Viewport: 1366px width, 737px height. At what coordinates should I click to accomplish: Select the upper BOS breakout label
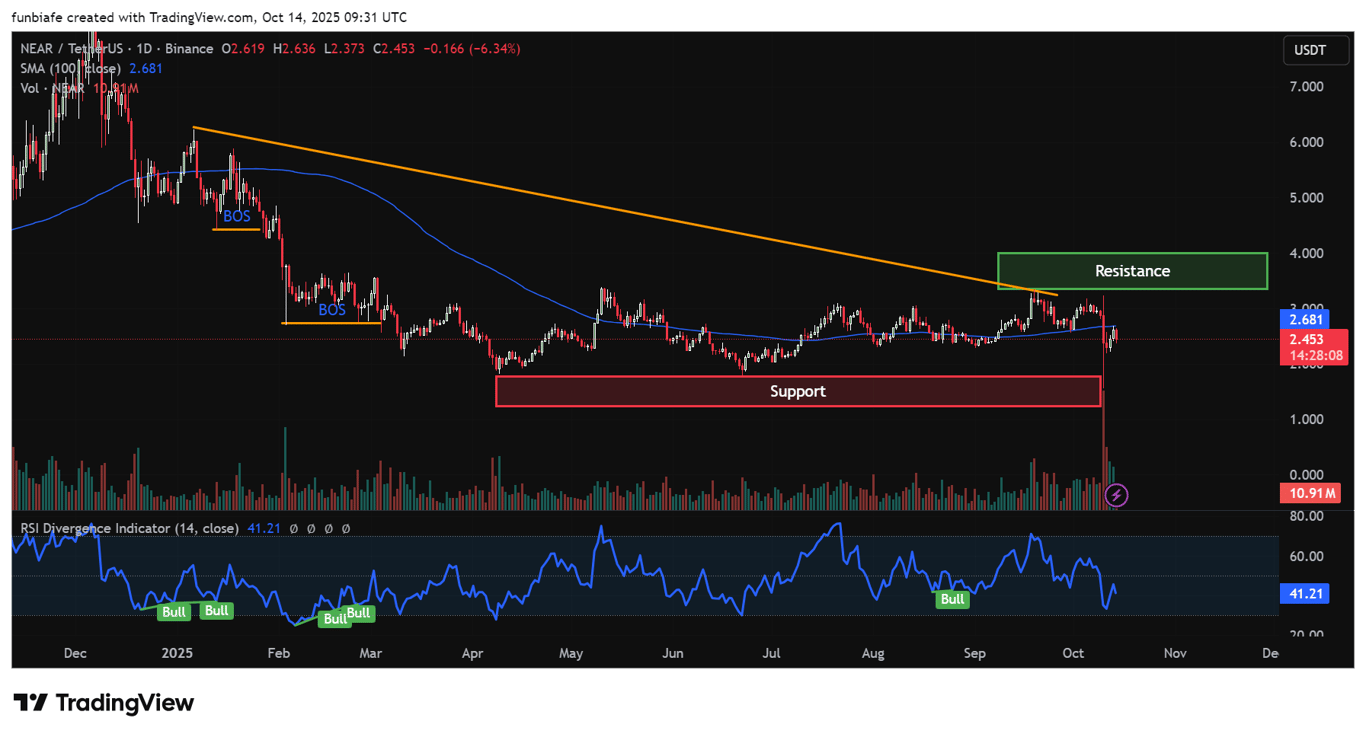(235, 216)
